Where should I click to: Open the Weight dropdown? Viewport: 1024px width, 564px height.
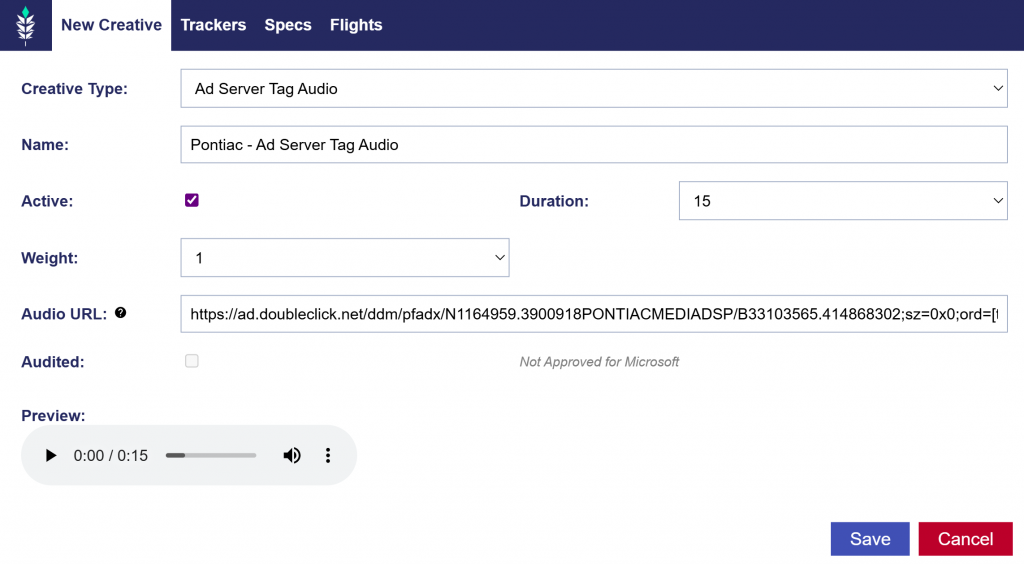click(345, 258)
